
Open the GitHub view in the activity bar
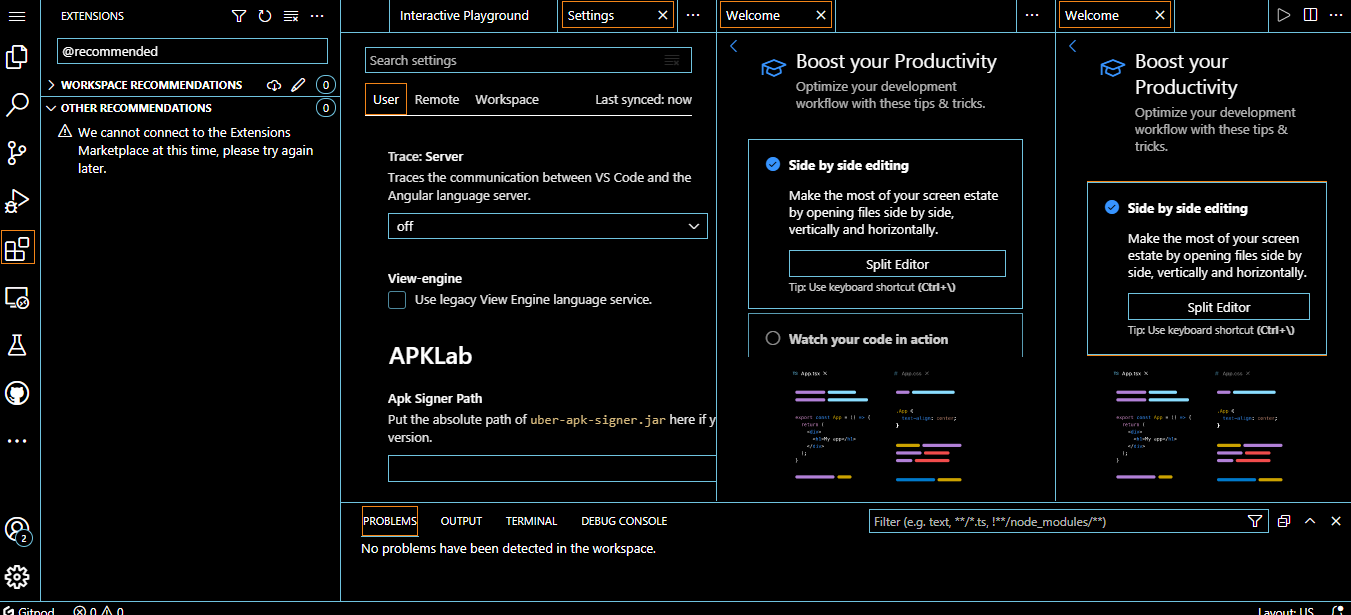coord(17,393)
